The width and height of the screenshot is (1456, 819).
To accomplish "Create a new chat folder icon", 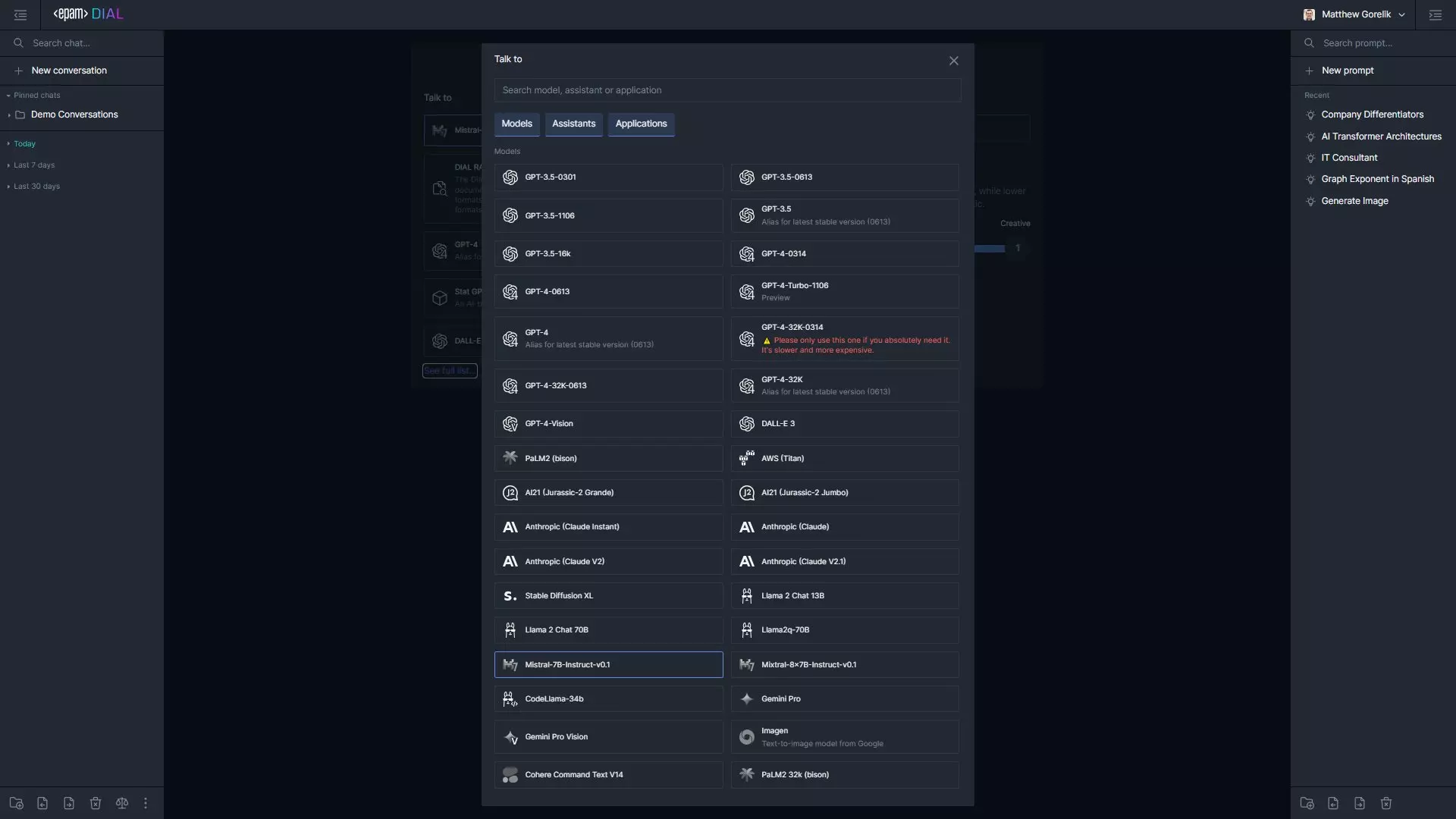I will (17, 803).
